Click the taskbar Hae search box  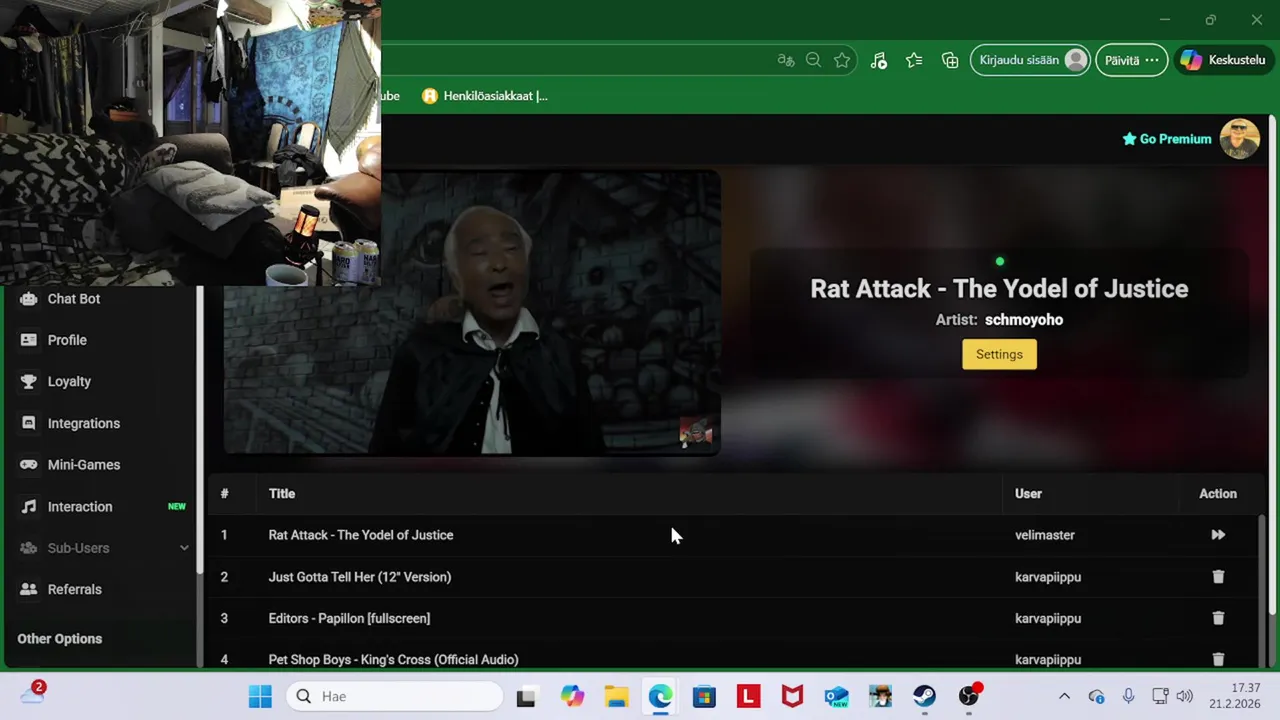point(395,696)
